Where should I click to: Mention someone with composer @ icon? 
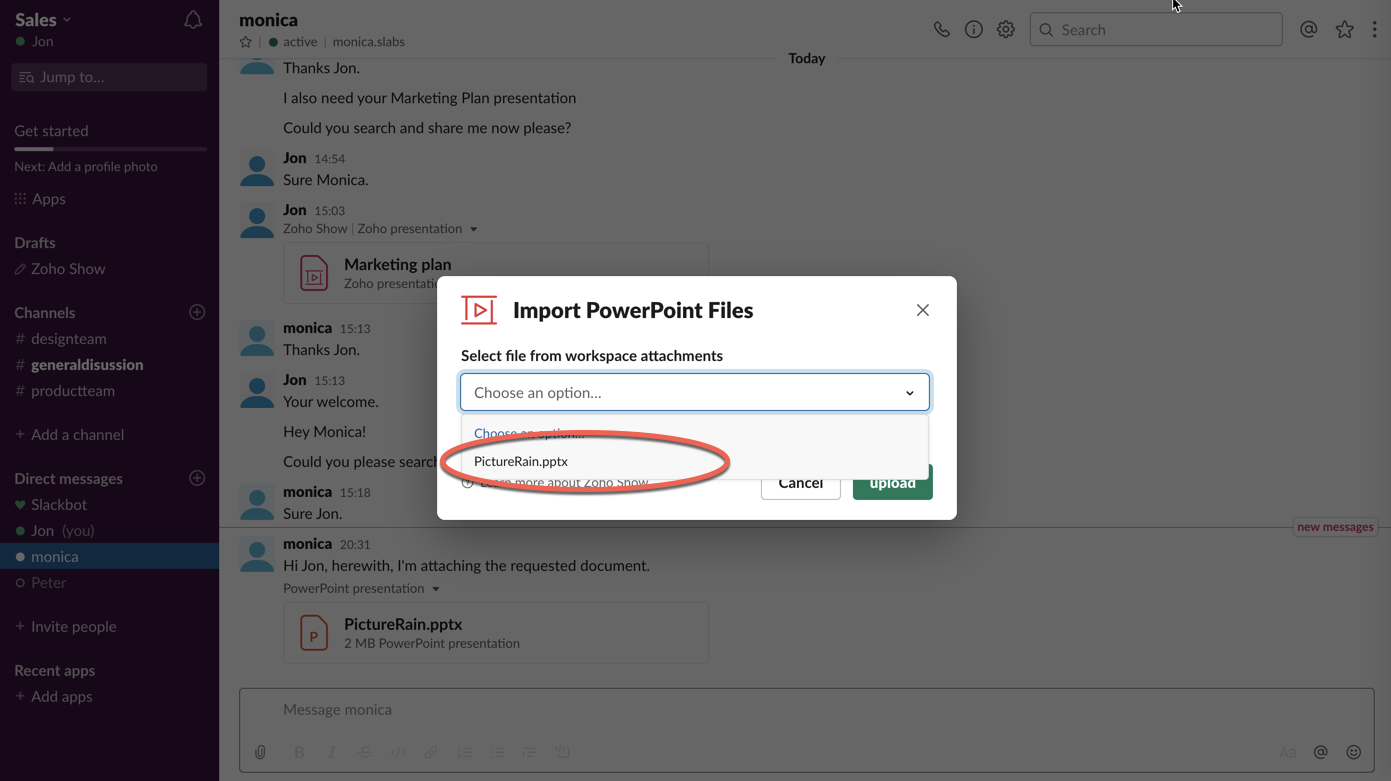(x=1321, y=752)
